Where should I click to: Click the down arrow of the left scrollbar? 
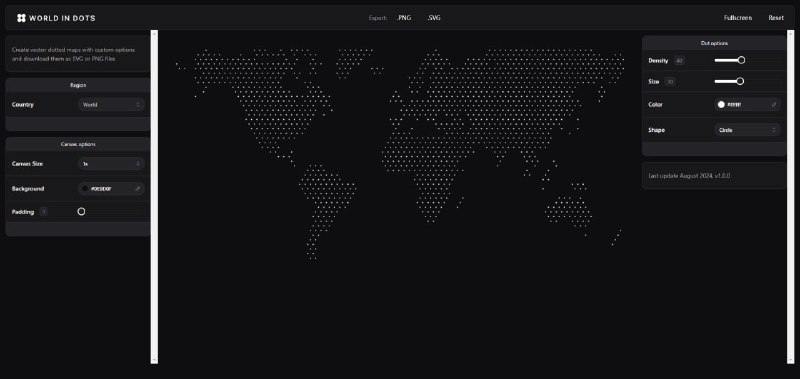[154, 360]
